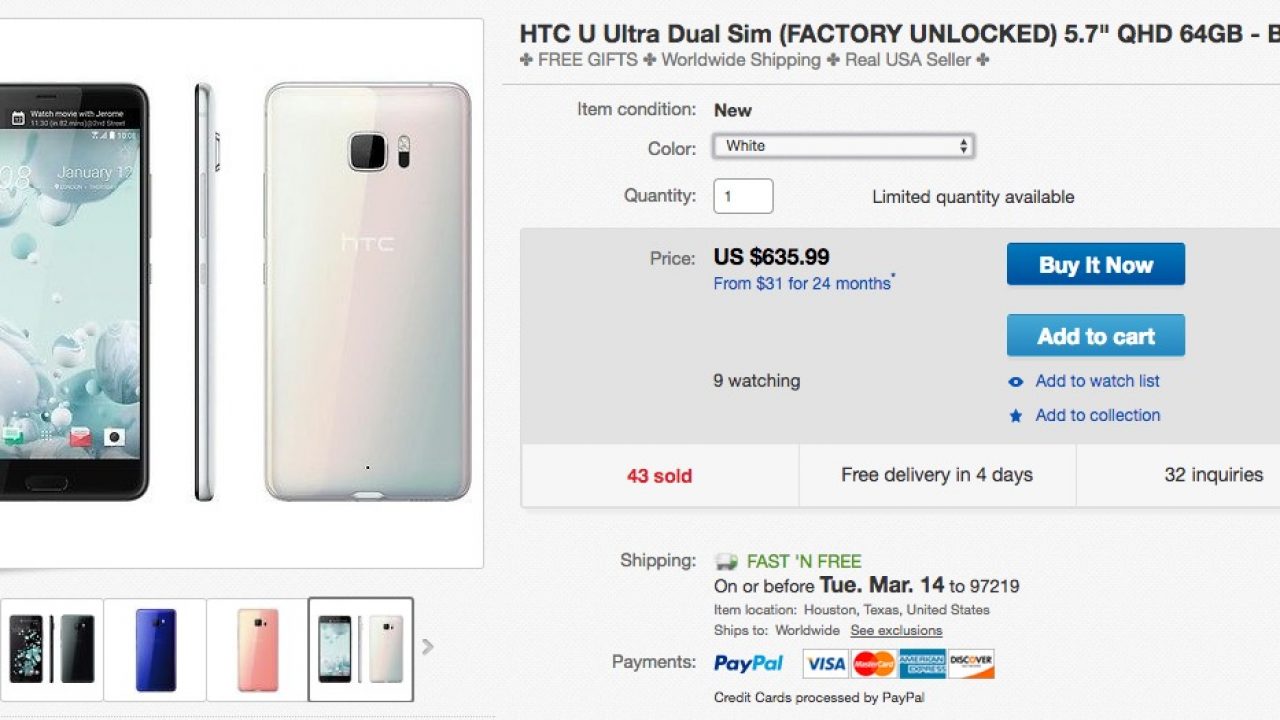Select the pink HTC phone thumbnail
The image size is (1280, 720).
click(x=258, y=649)
